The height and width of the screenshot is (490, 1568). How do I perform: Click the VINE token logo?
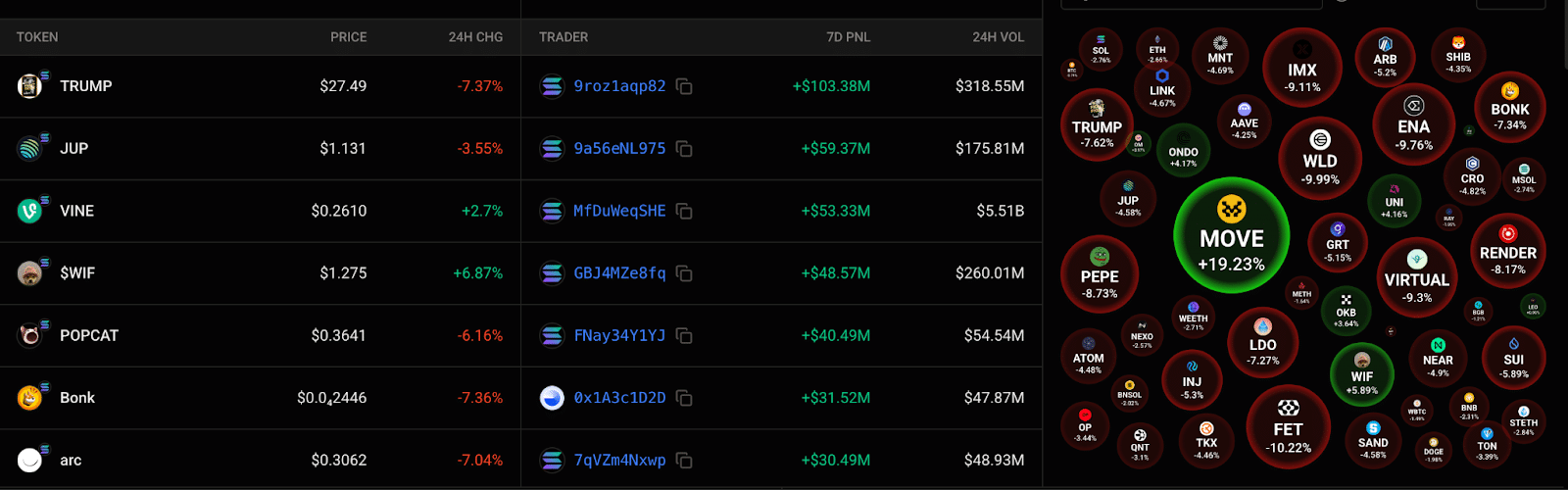[x=30, y=211]
